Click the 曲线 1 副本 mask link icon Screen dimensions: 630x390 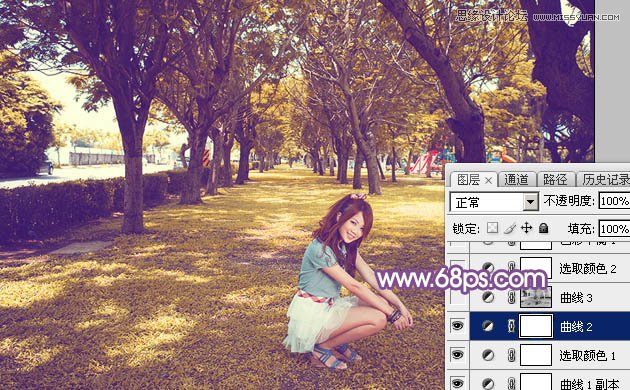pos(511,384)
